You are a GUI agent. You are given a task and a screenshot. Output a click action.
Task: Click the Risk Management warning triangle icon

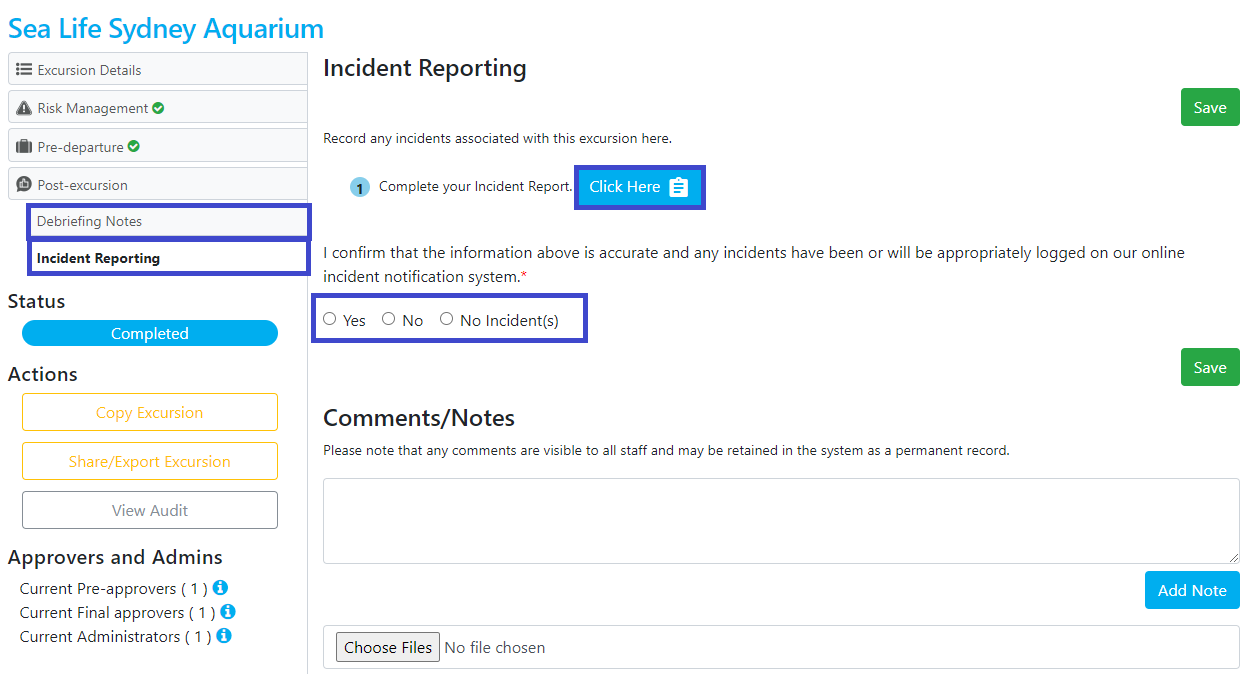click(x=24, y=108)
